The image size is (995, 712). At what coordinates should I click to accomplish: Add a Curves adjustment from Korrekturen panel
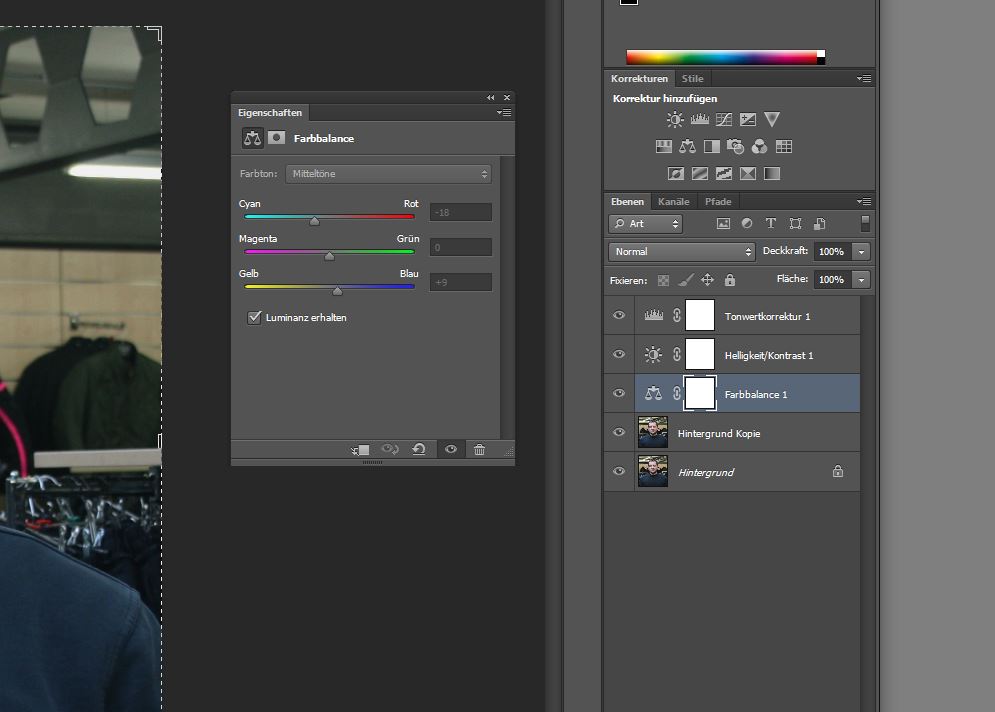point(724,120)
